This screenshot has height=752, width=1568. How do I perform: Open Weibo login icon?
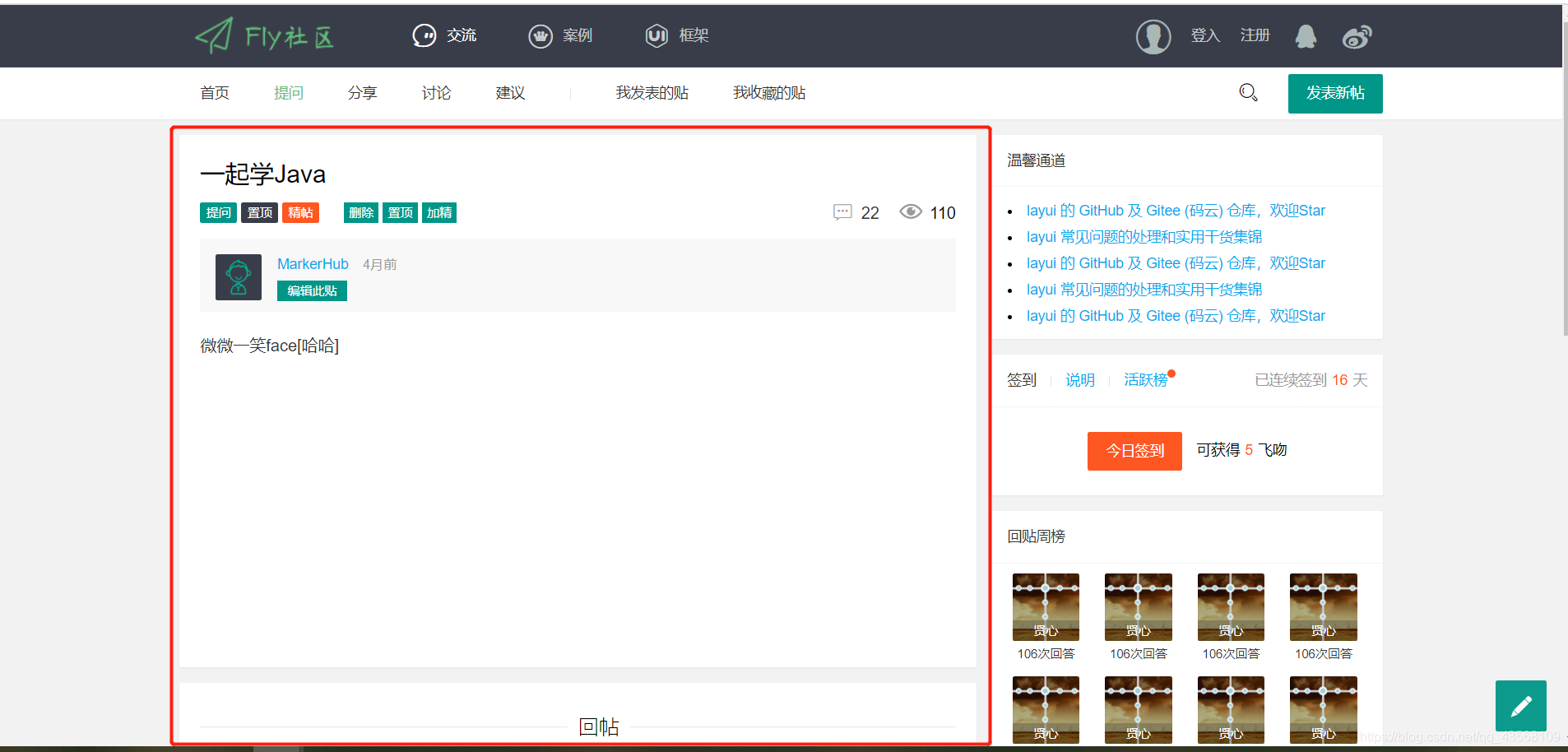point(1357,37)
